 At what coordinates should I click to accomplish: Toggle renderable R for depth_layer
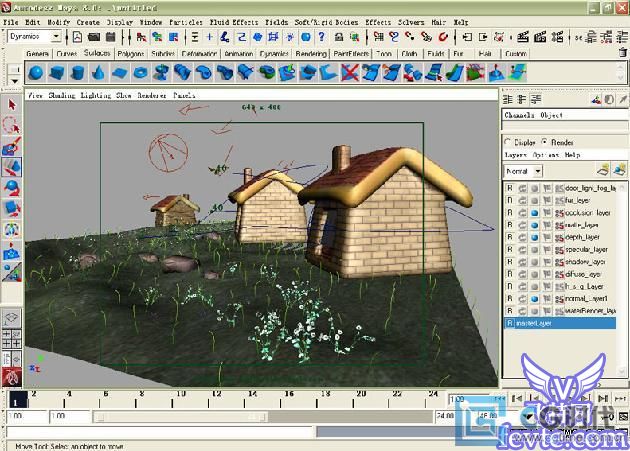[x=510, y=237]
